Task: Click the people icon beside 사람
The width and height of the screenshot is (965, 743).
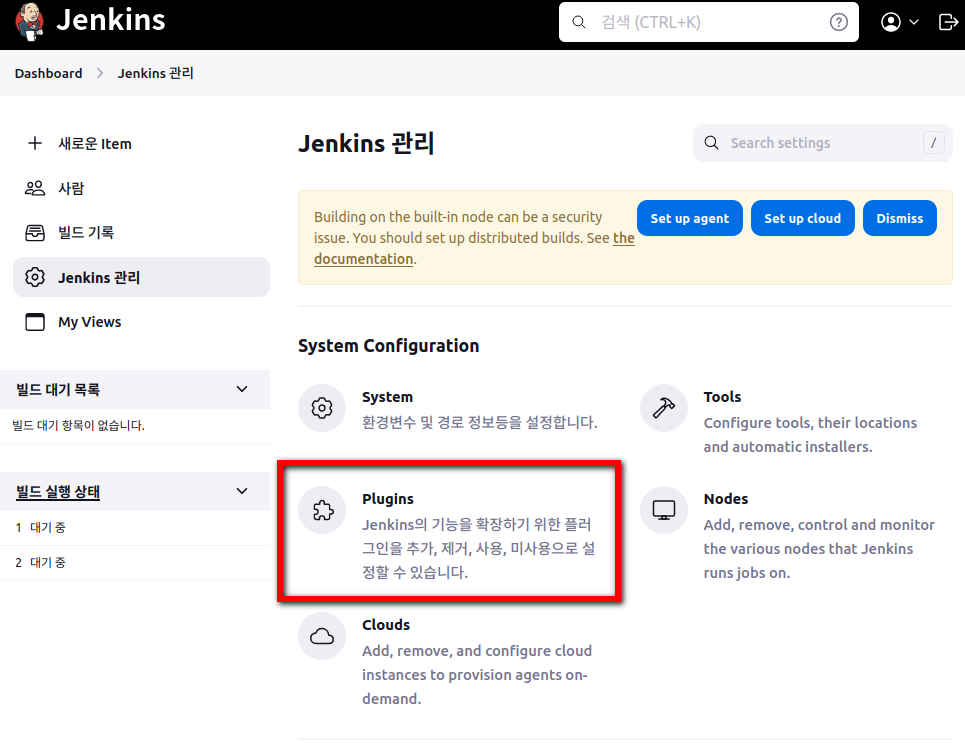Action: (35, 188)
